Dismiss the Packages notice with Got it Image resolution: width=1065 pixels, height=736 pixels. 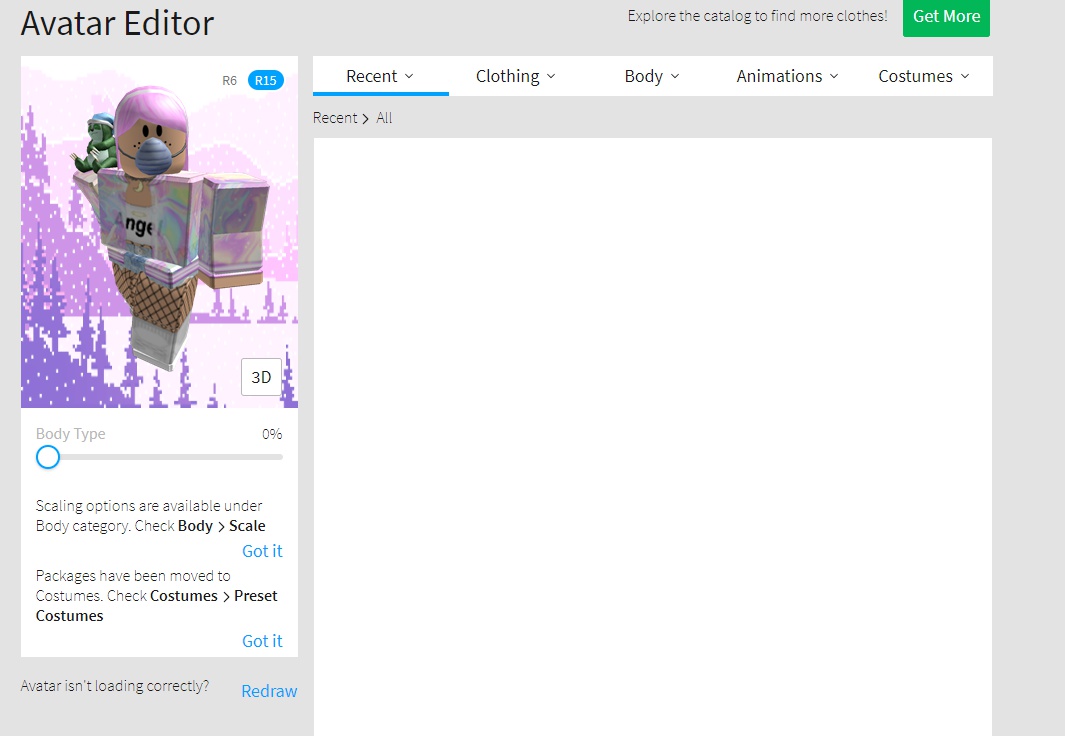click(262, 640)
